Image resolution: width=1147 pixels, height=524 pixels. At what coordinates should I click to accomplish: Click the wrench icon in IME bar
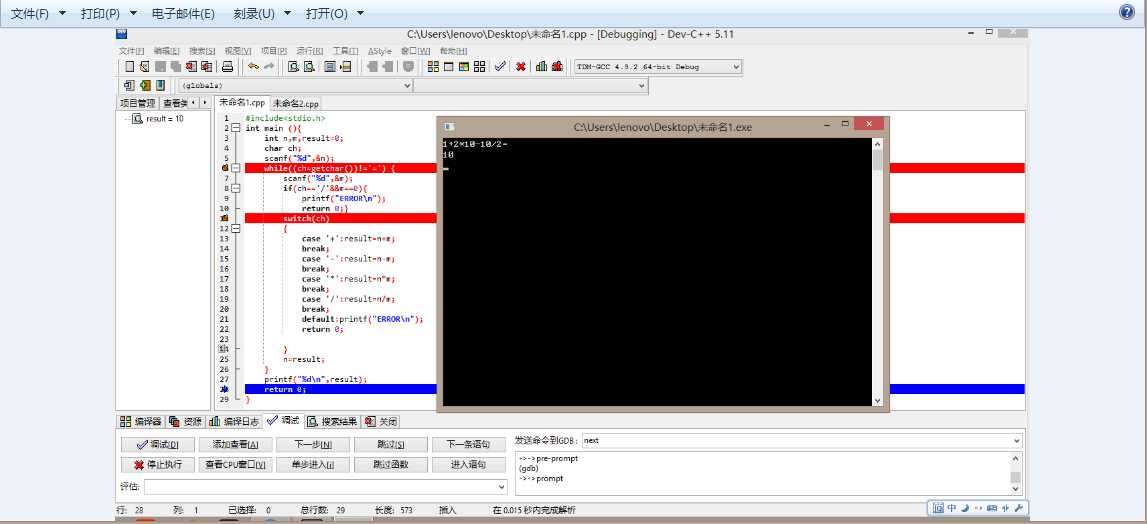(1018, 508)
